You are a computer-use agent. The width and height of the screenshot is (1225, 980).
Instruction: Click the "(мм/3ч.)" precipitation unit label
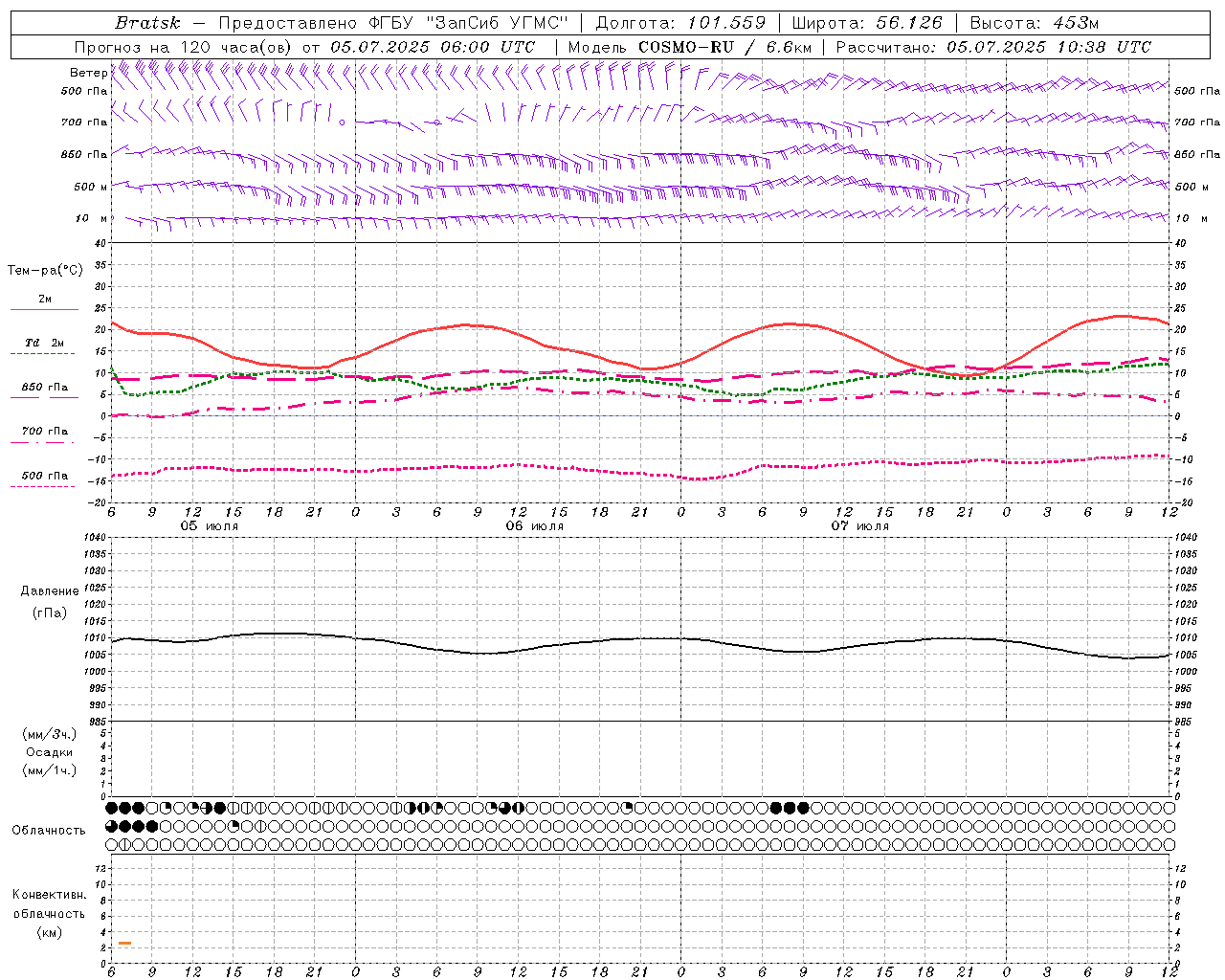[x=50, y=734]
